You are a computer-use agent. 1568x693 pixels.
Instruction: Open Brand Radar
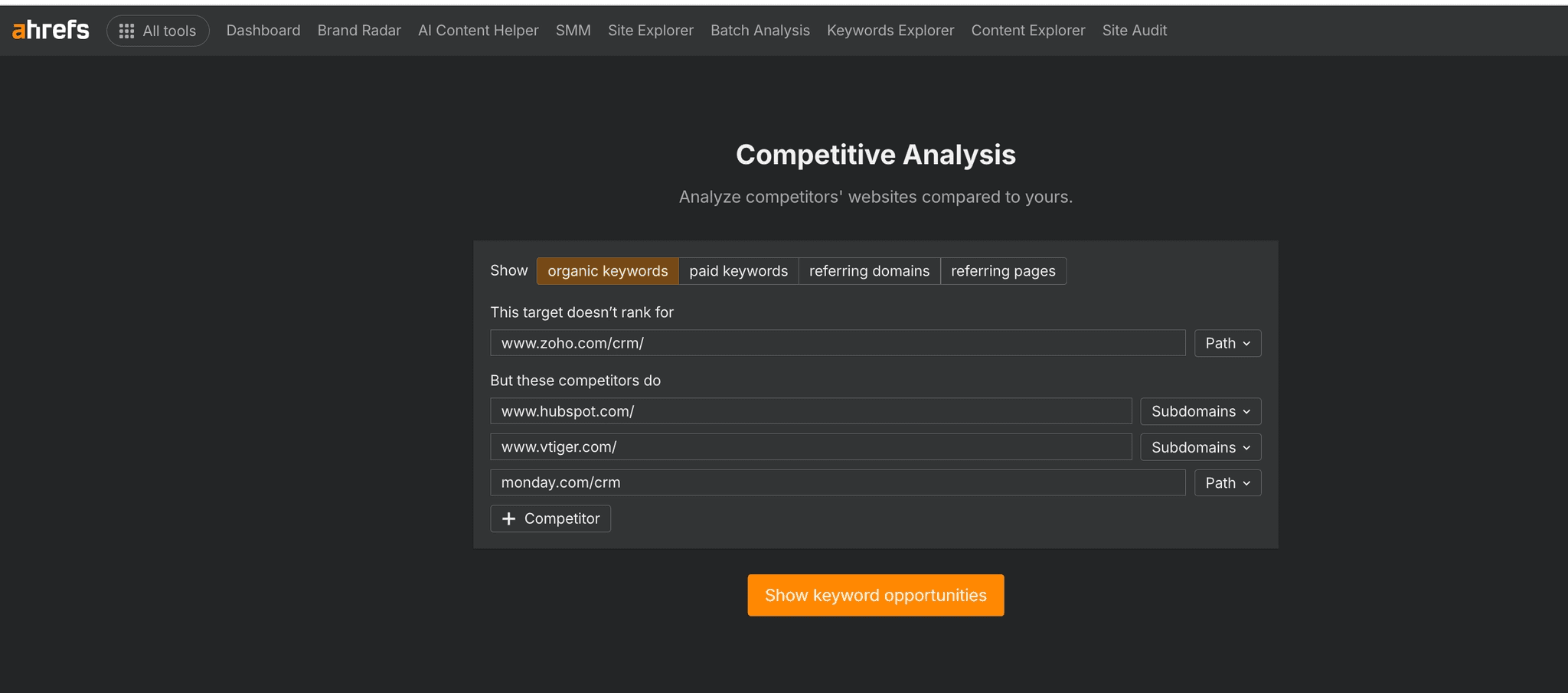coord(359,31)
